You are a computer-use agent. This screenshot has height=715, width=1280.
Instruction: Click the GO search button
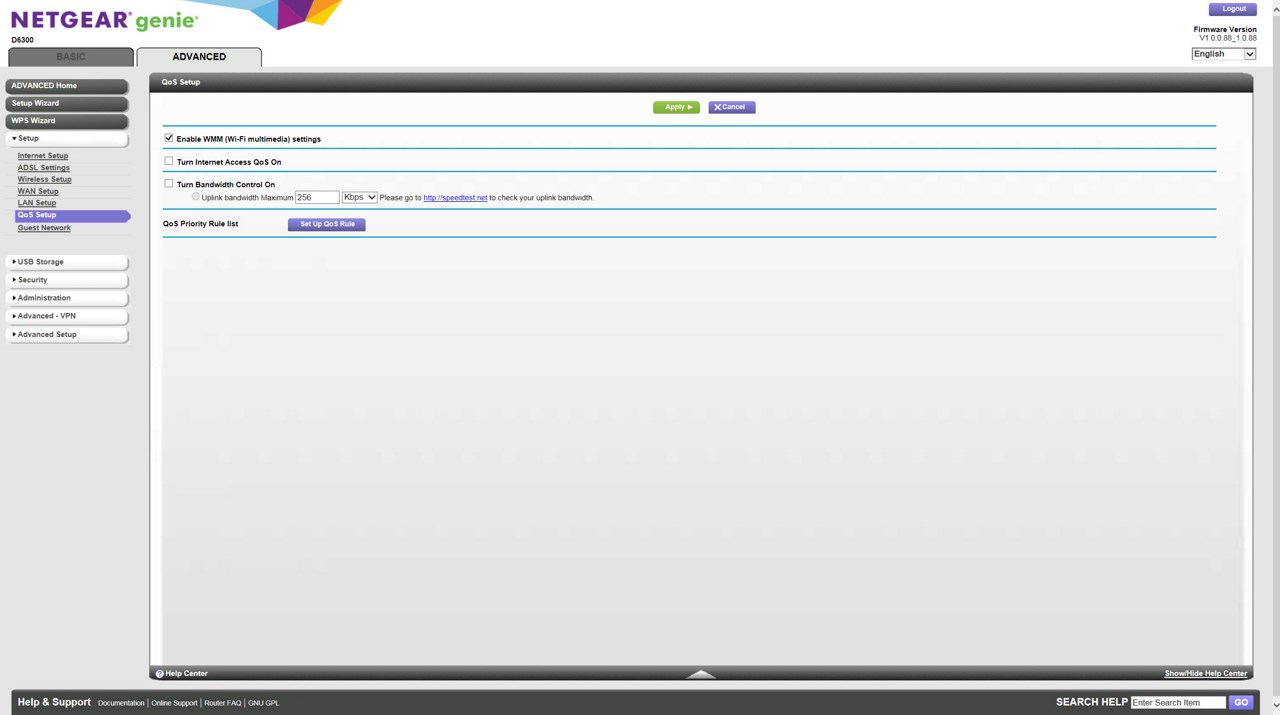[1241, 702]
